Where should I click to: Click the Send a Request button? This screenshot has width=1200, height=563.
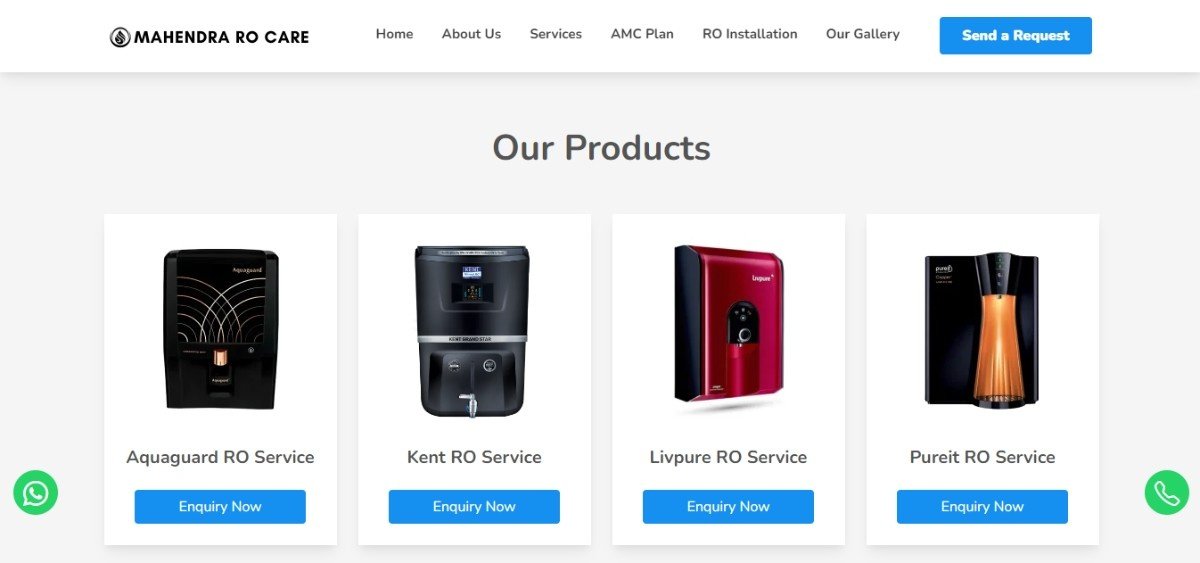[x=1016, y=35]
